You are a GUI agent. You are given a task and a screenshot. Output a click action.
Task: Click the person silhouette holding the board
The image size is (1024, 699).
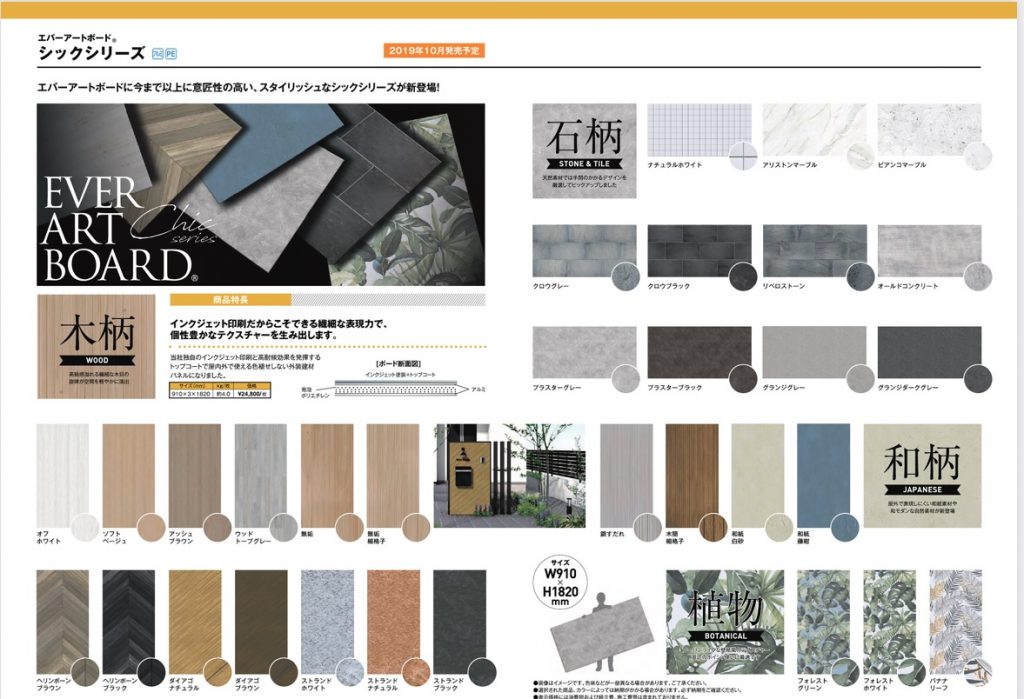point(603,632)
